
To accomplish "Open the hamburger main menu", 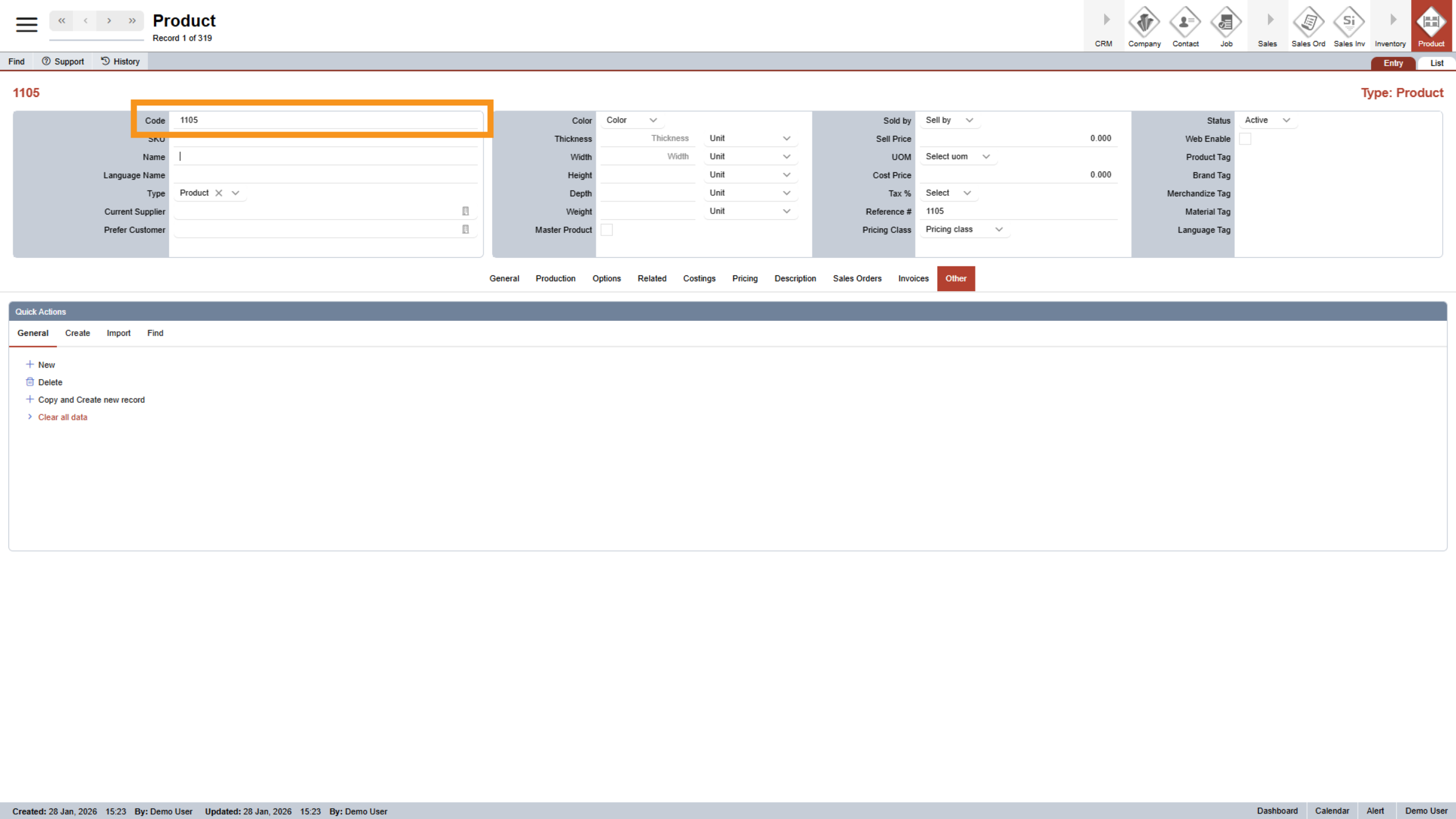I will coord(26,24).
